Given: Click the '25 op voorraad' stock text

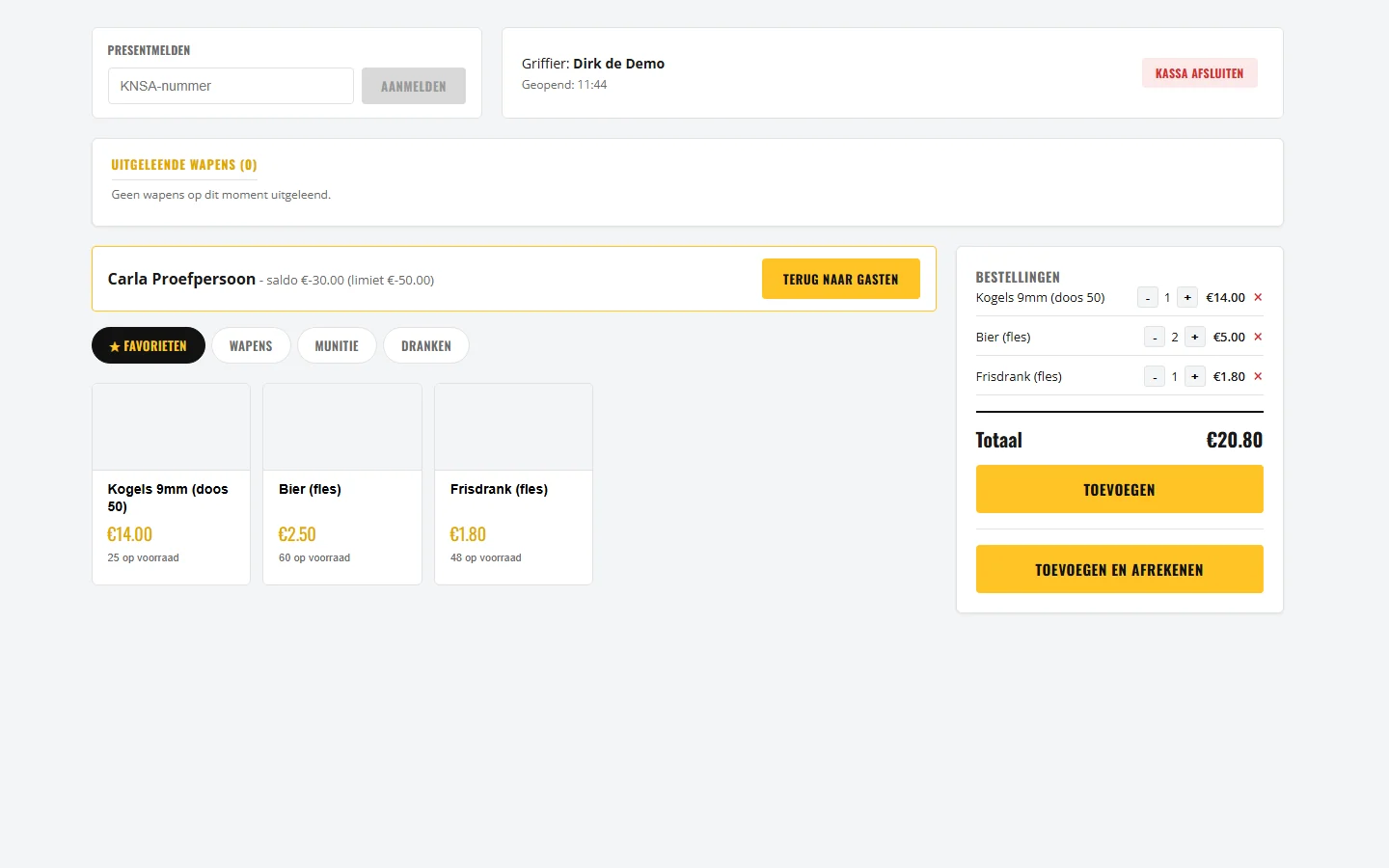Looking at the screenshot, I should pyautogui.click(x=143, y=557).
